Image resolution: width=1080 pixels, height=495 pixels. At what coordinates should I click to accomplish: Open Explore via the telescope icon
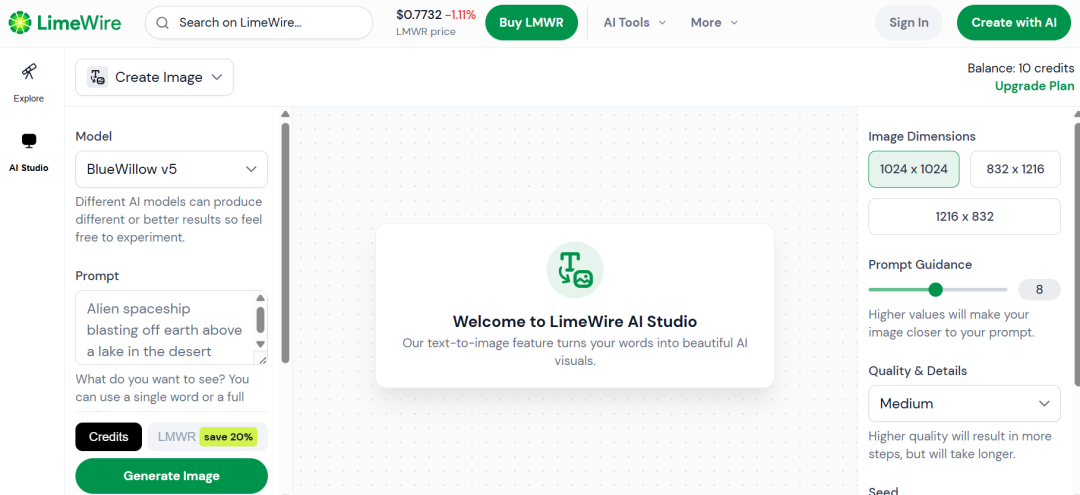pyautogui.click(x=29, y=71)
